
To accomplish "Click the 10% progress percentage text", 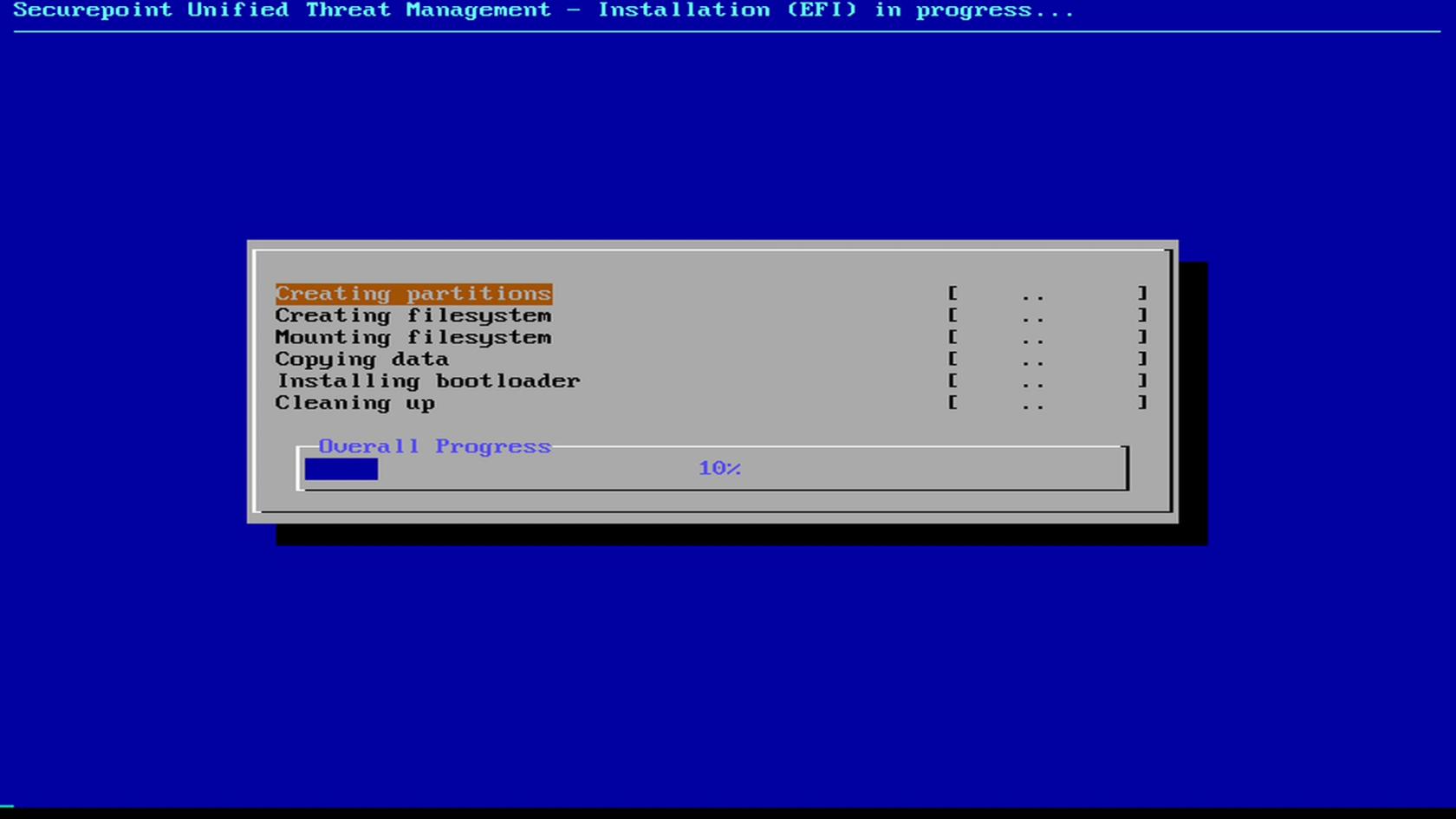I will pyautogui.click(x=719, y=468).
